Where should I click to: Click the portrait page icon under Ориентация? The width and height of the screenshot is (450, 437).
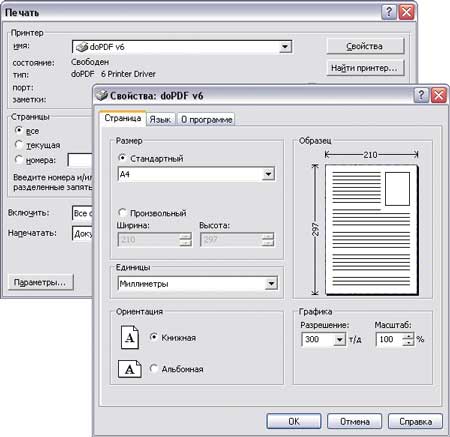click(x=130, y=337)
